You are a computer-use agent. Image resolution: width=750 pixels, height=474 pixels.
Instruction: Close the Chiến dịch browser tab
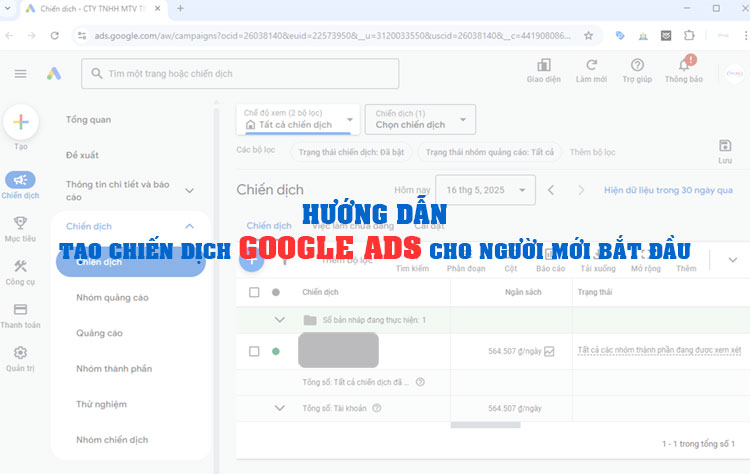157,8
